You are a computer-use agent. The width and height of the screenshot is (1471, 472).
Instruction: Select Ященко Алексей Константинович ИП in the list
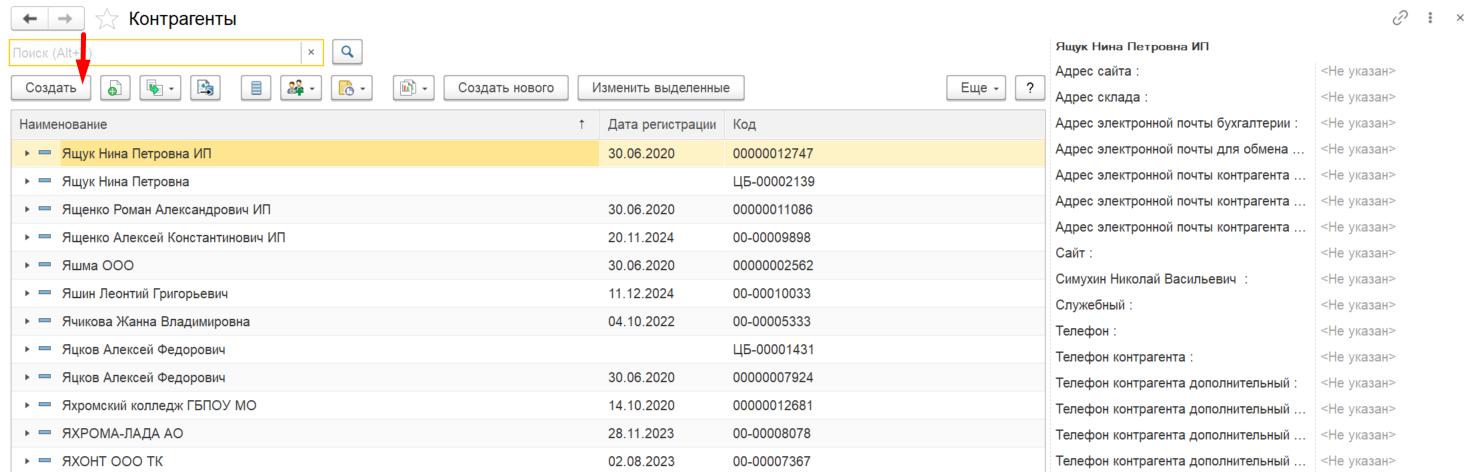(x=174, y=238)
